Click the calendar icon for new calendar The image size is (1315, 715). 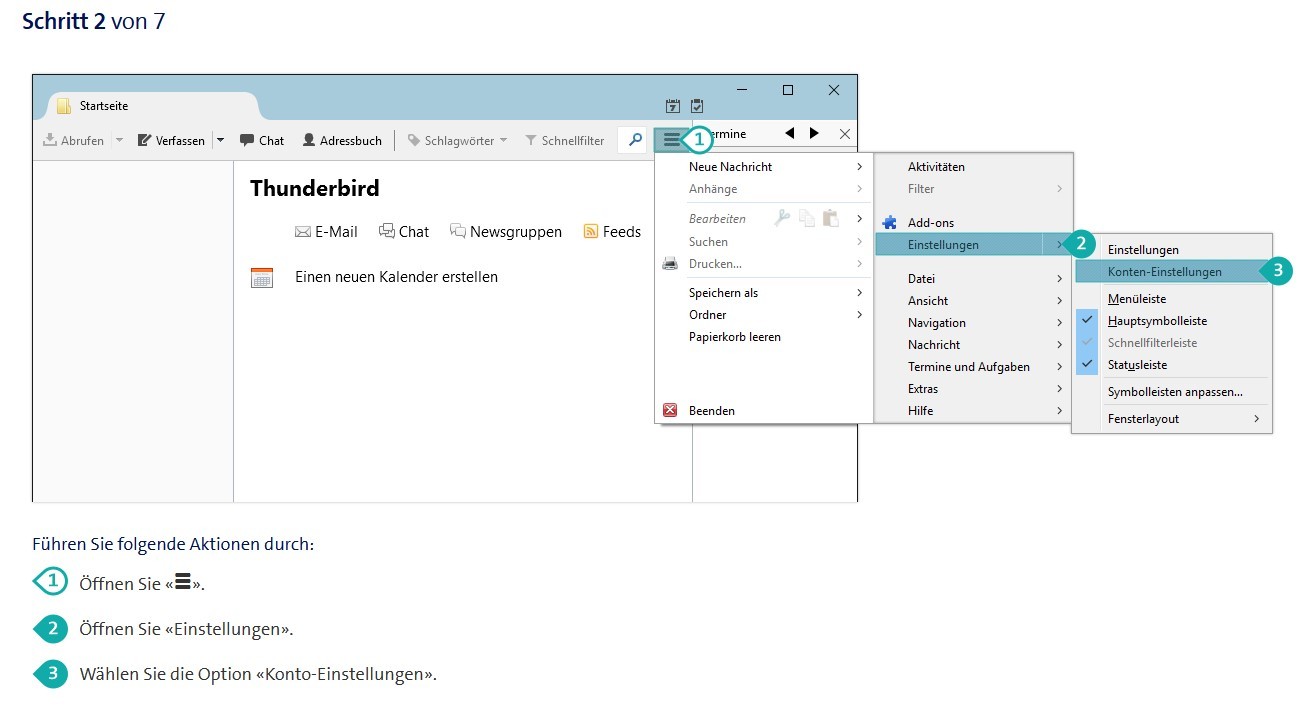pos(261,278)
